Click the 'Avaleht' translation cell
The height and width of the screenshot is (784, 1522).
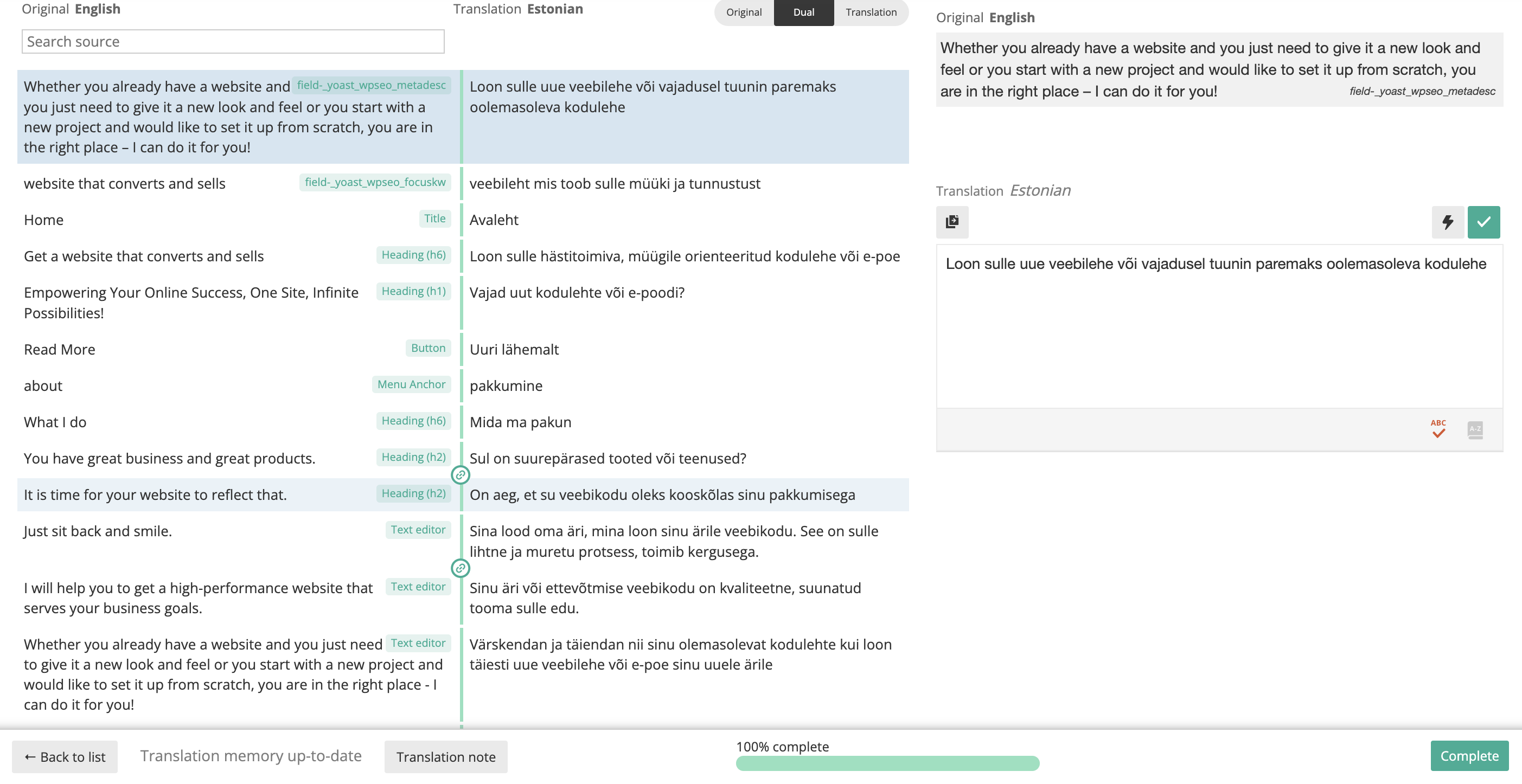686,220
